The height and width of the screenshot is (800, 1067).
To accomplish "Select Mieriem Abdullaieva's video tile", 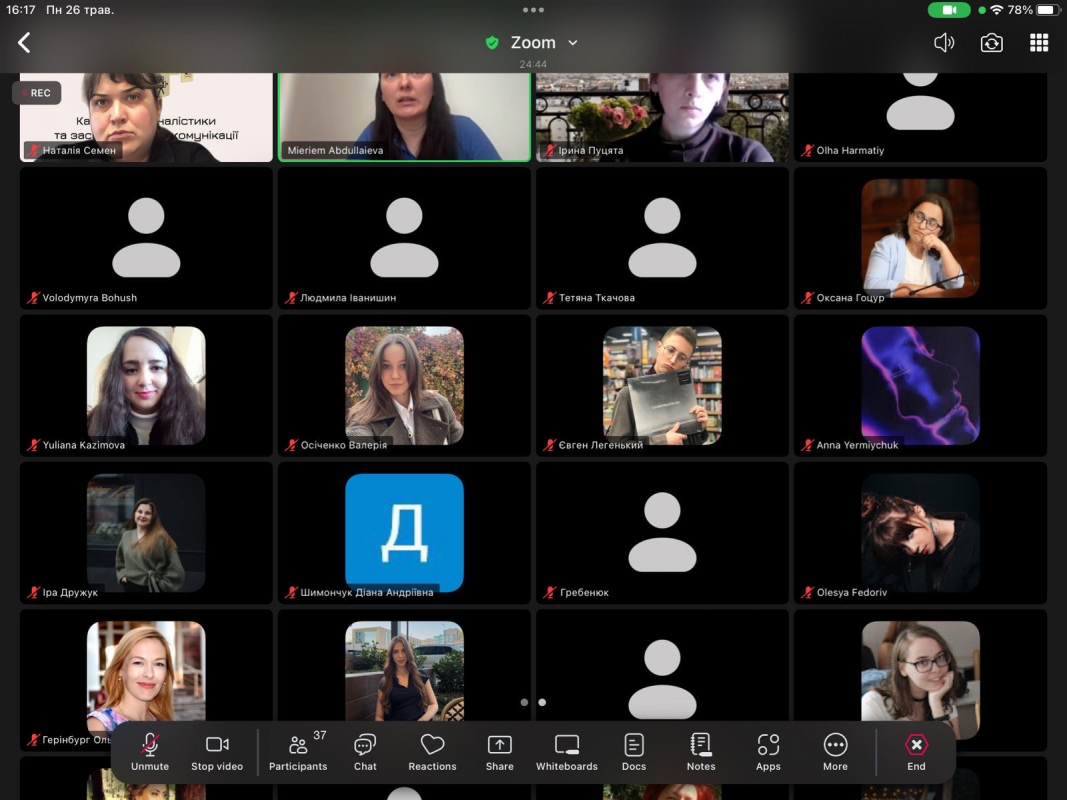I will (404, 115).
